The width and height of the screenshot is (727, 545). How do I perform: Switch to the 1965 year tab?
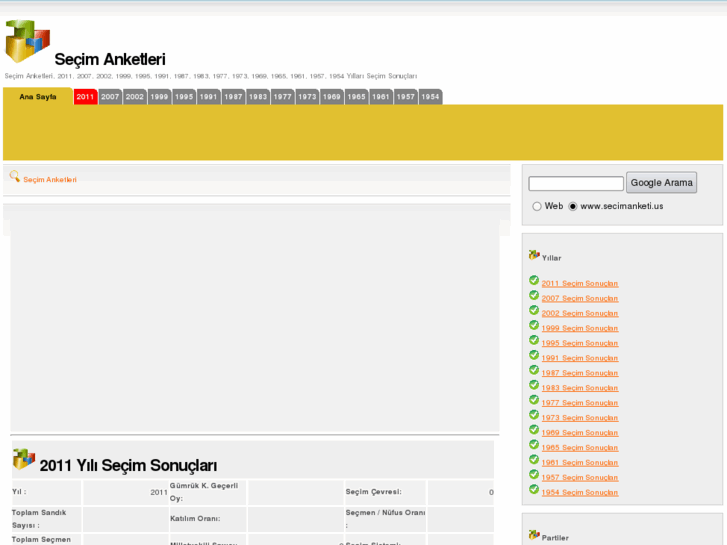click(x=356, y=96)
